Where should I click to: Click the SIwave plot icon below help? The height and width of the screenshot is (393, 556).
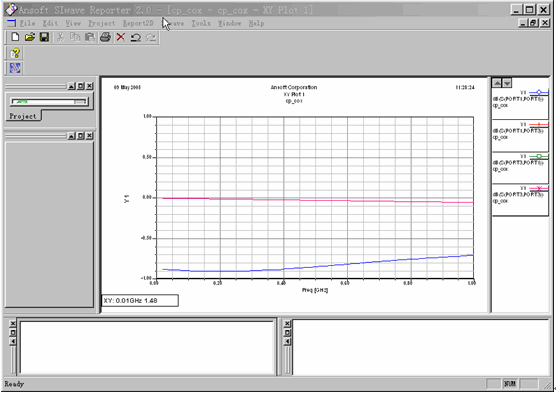(x=15, y=68)
